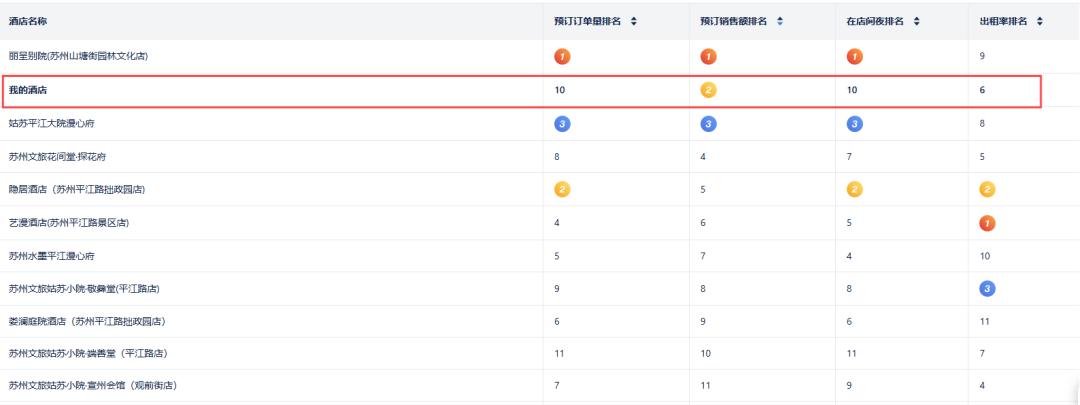The image size is (1080, 405).
Task: Open hotel 丽呈别院(苏州山塘街园林文化店)
Action: pyautogui.click(x=78, y=56)
